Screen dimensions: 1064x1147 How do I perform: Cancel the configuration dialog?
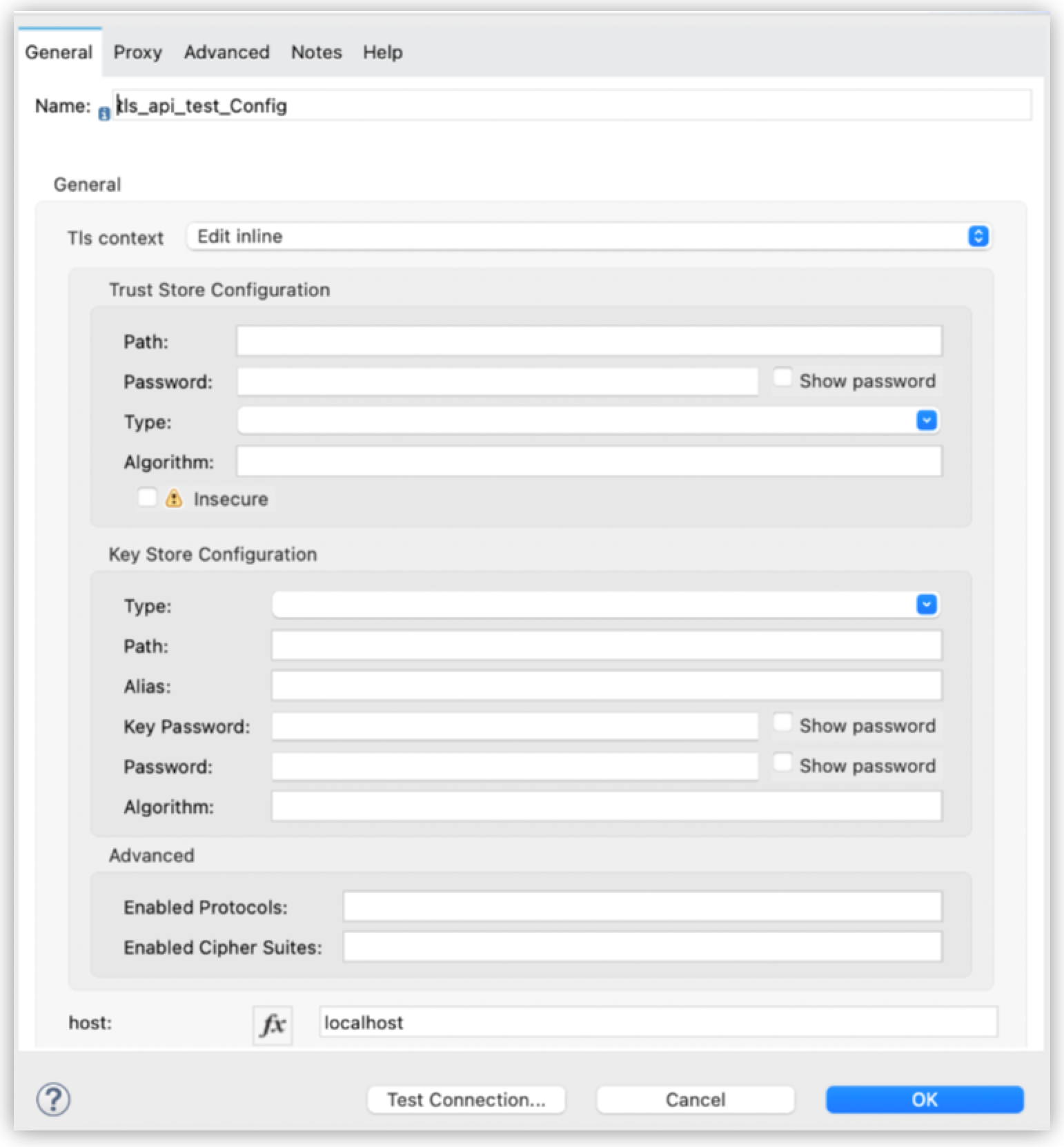695,1099
